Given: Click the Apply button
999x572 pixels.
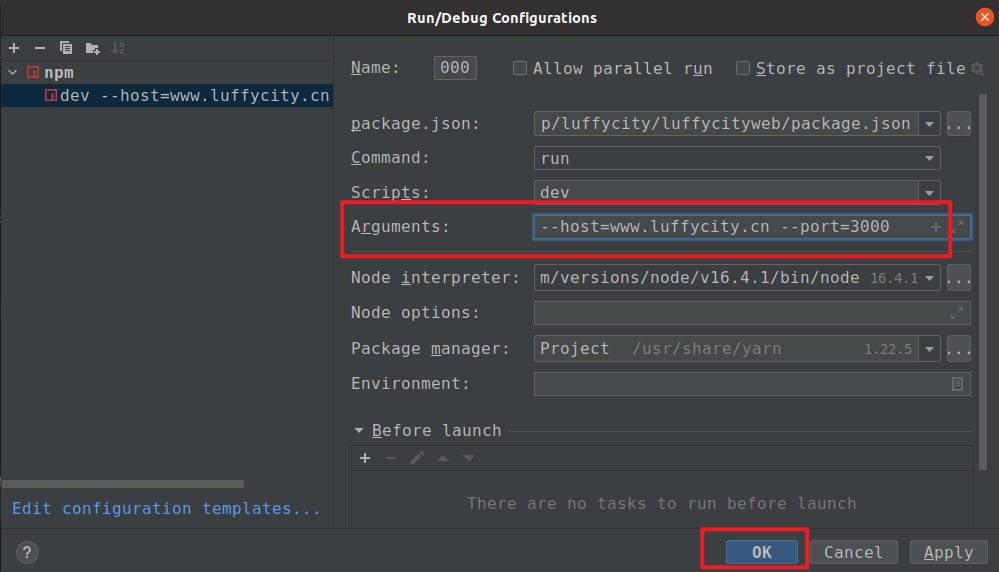Looking at the screenshot, I should click(949, 552).
